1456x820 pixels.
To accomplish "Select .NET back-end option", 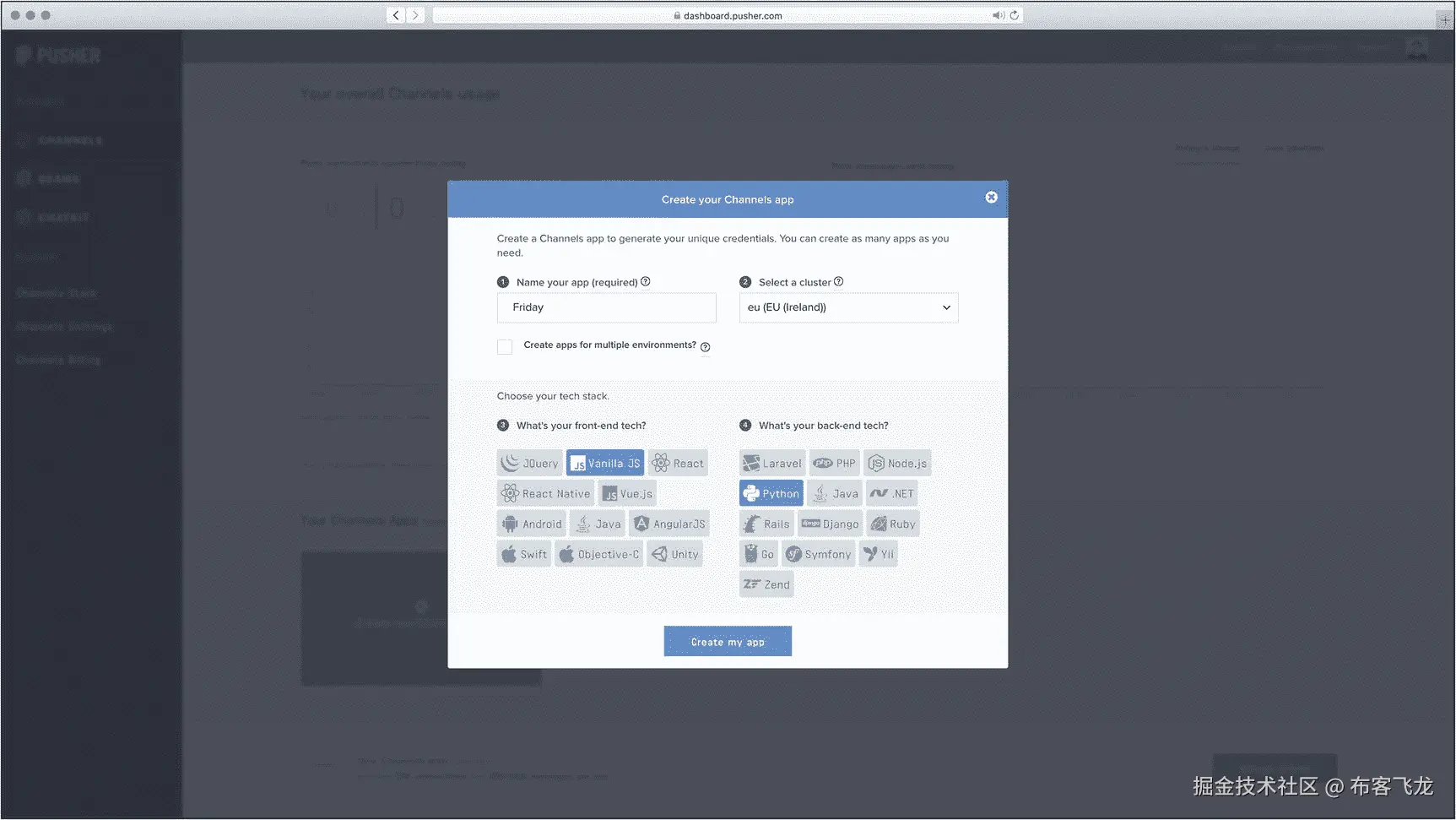I will [x=892, y=493].
